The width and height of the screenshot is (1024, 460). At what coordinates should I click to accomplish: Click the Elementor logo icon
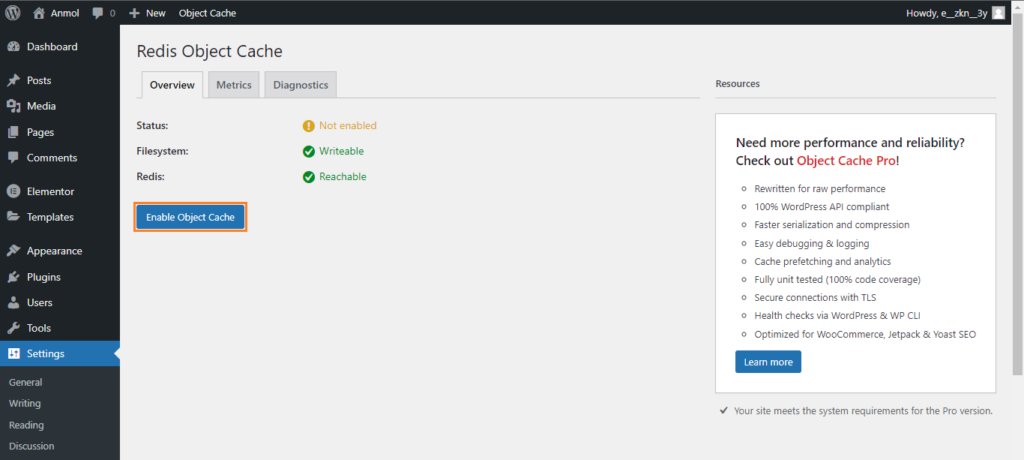(x=13, y=192)
